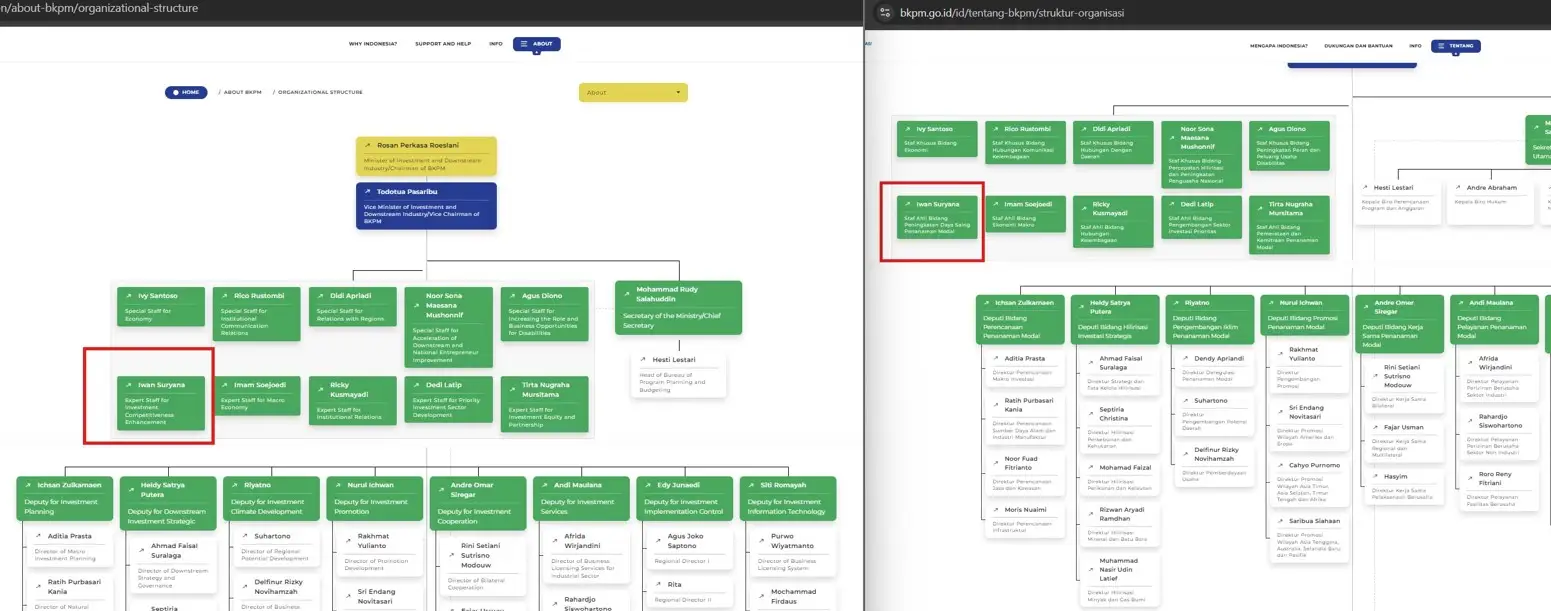Open INFO menu in left window

pos(496,44)
